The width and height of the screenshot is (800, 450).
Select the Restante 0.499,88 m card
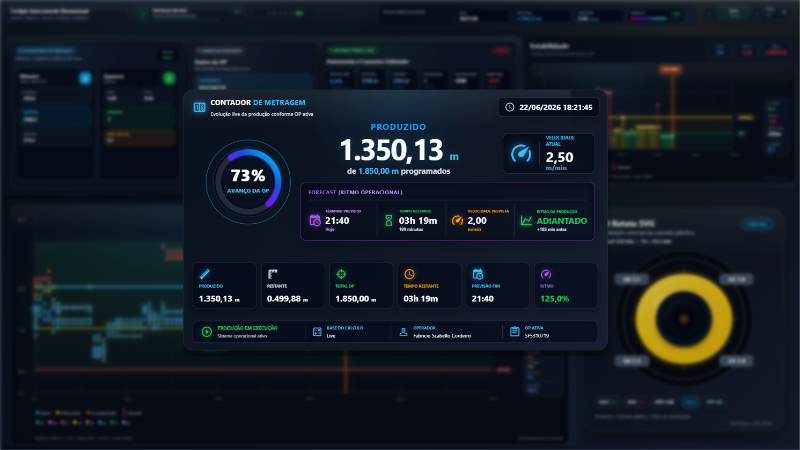(293, 286)
